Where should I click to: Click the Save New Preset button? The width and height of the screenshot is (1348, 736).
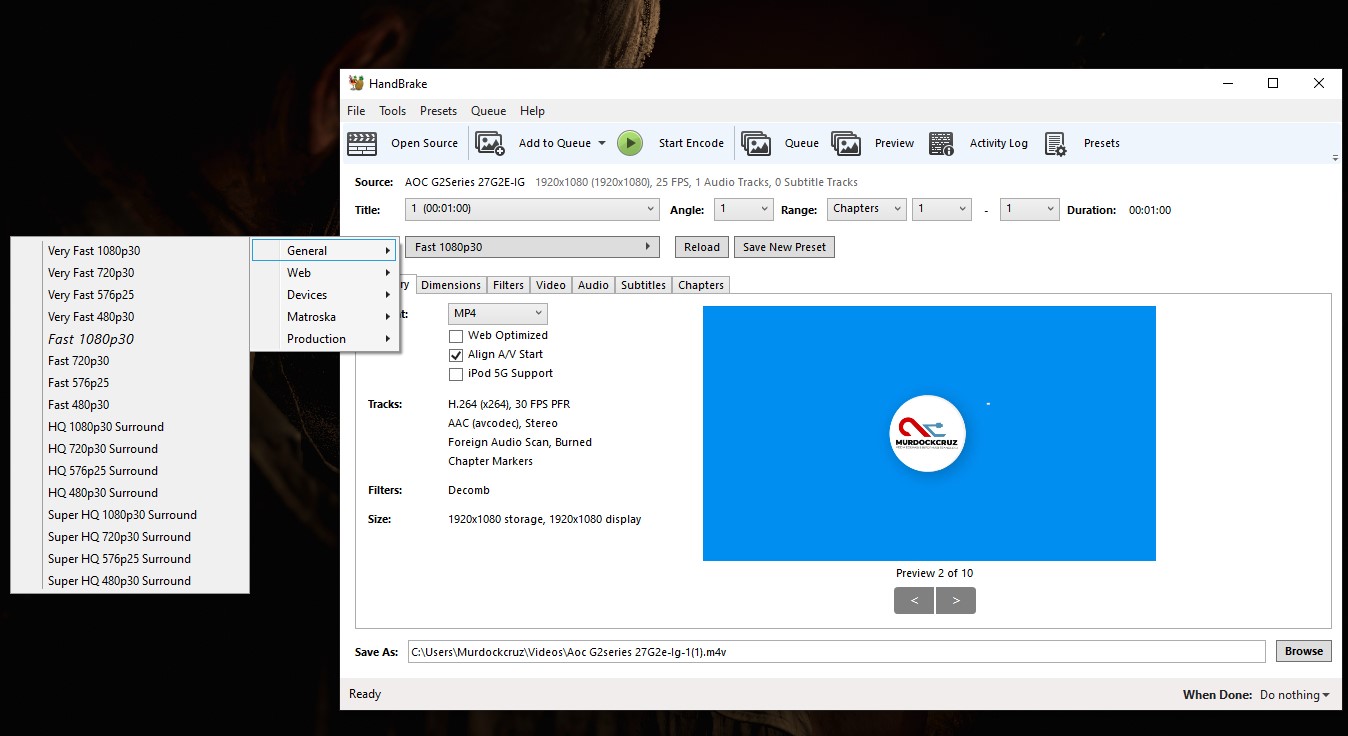pos(784,247)
